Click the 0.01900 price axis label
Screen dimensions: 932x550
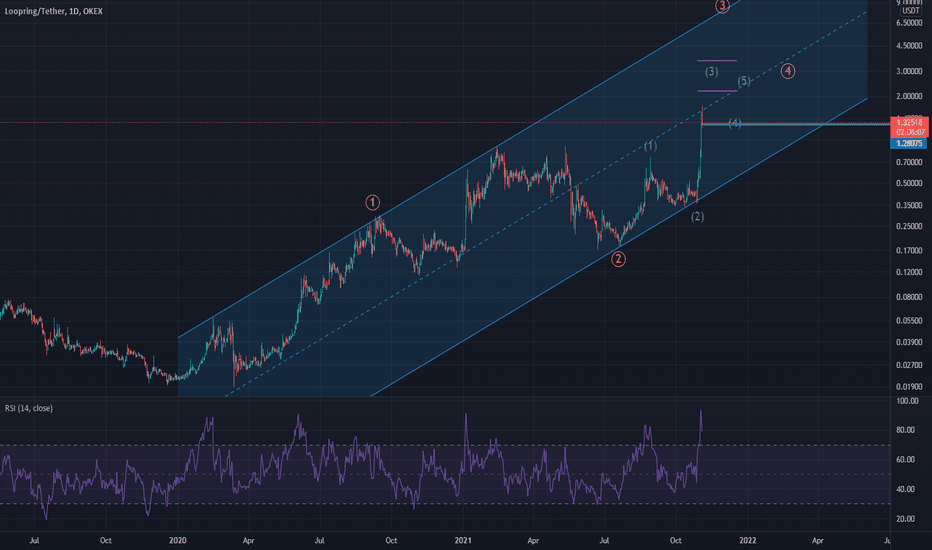[x=909, y=387]
